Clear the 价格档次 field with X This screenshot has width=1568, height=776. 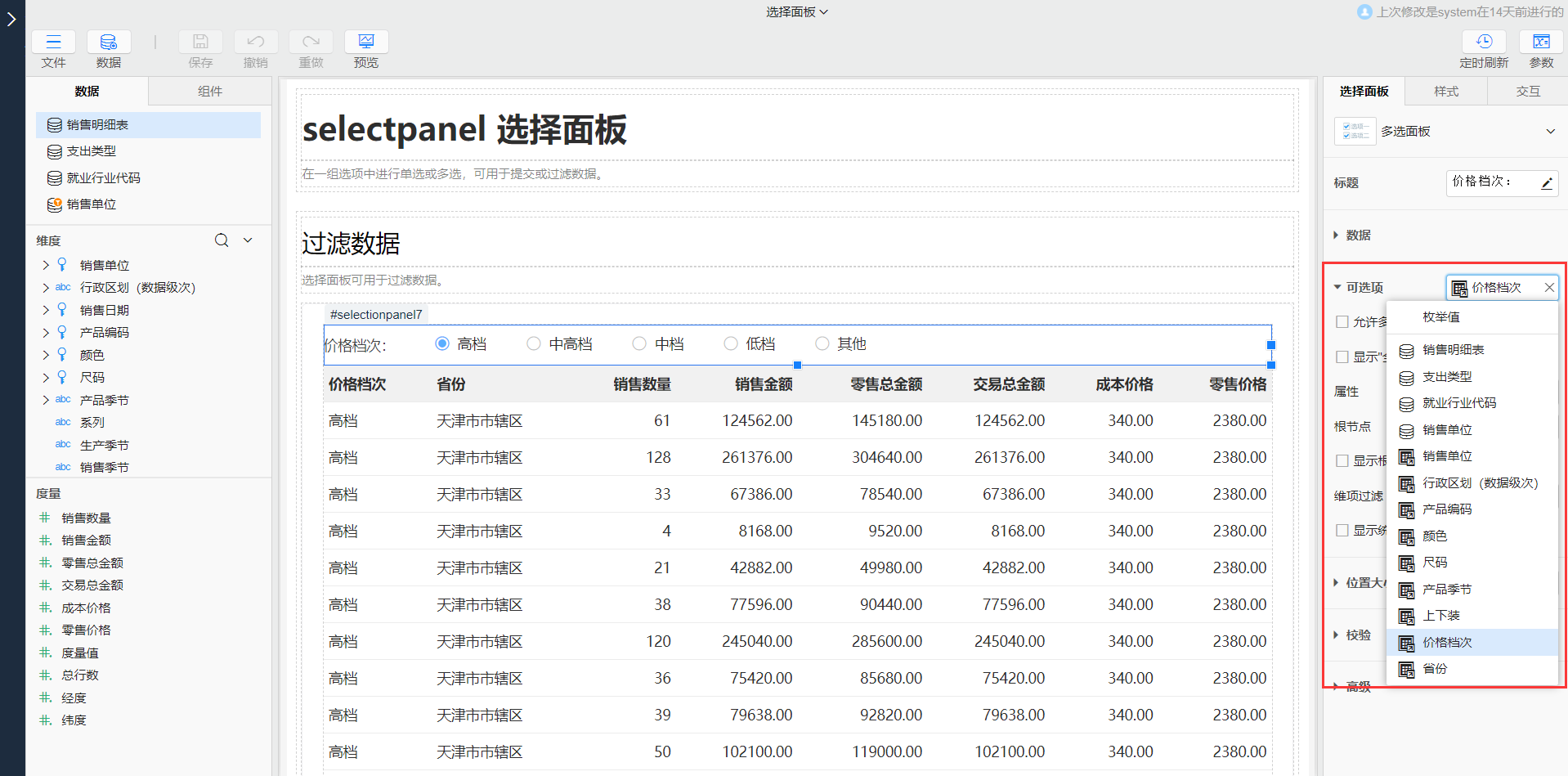coord(1548,288)
